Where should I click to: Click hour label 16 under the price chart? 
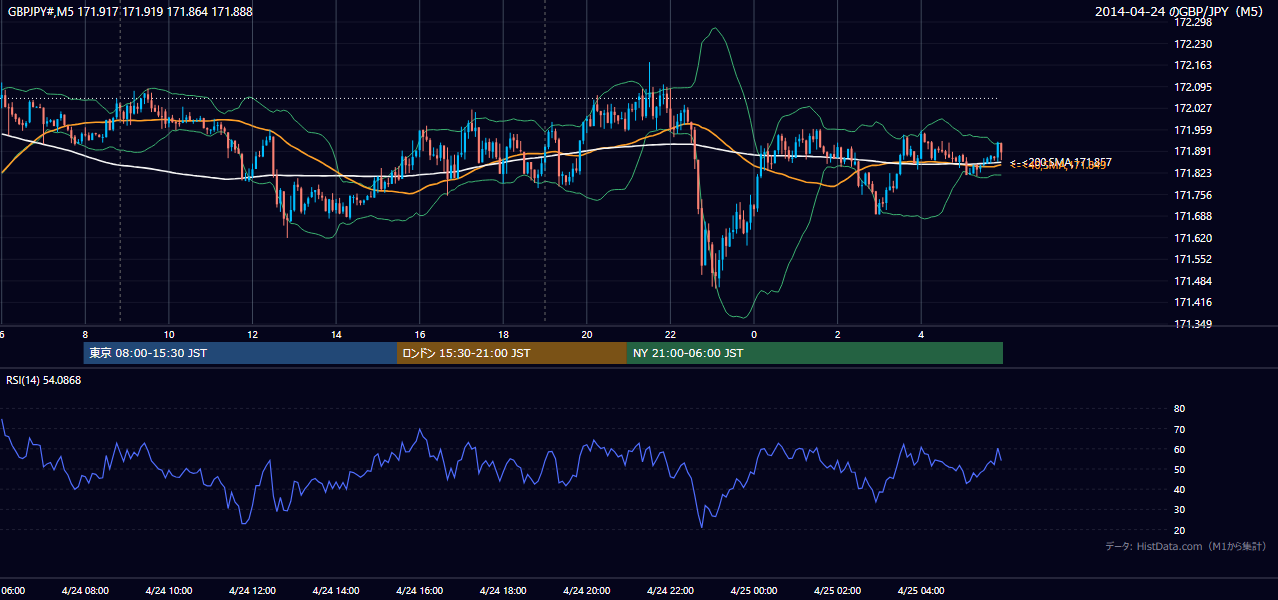pyautogui.click(x=420, y=335)
